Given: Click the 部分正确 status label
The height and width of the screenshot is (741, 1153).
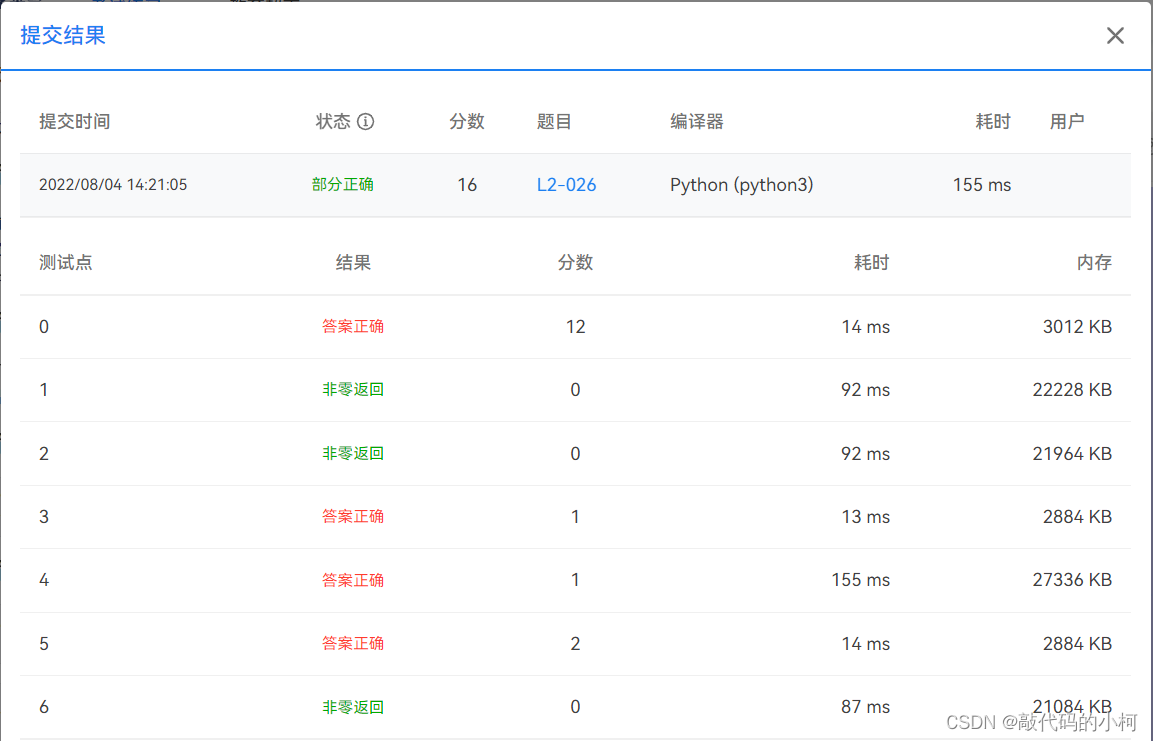Looking at the screenshot, I should [342, 185].
